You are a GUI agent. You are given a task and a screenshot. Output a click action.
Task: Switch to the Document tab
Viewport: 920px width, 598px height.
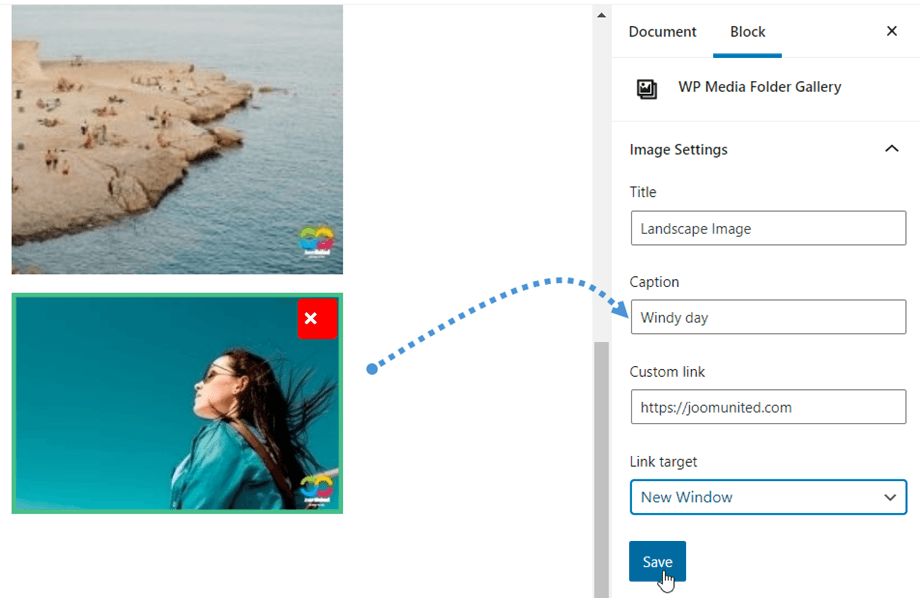(662, 32)
